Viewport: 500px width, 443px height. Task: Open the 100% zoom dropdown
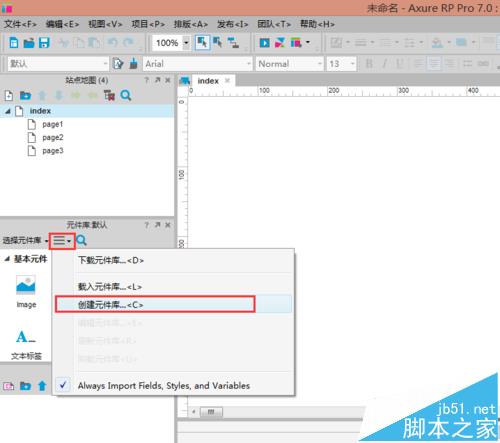186,43
